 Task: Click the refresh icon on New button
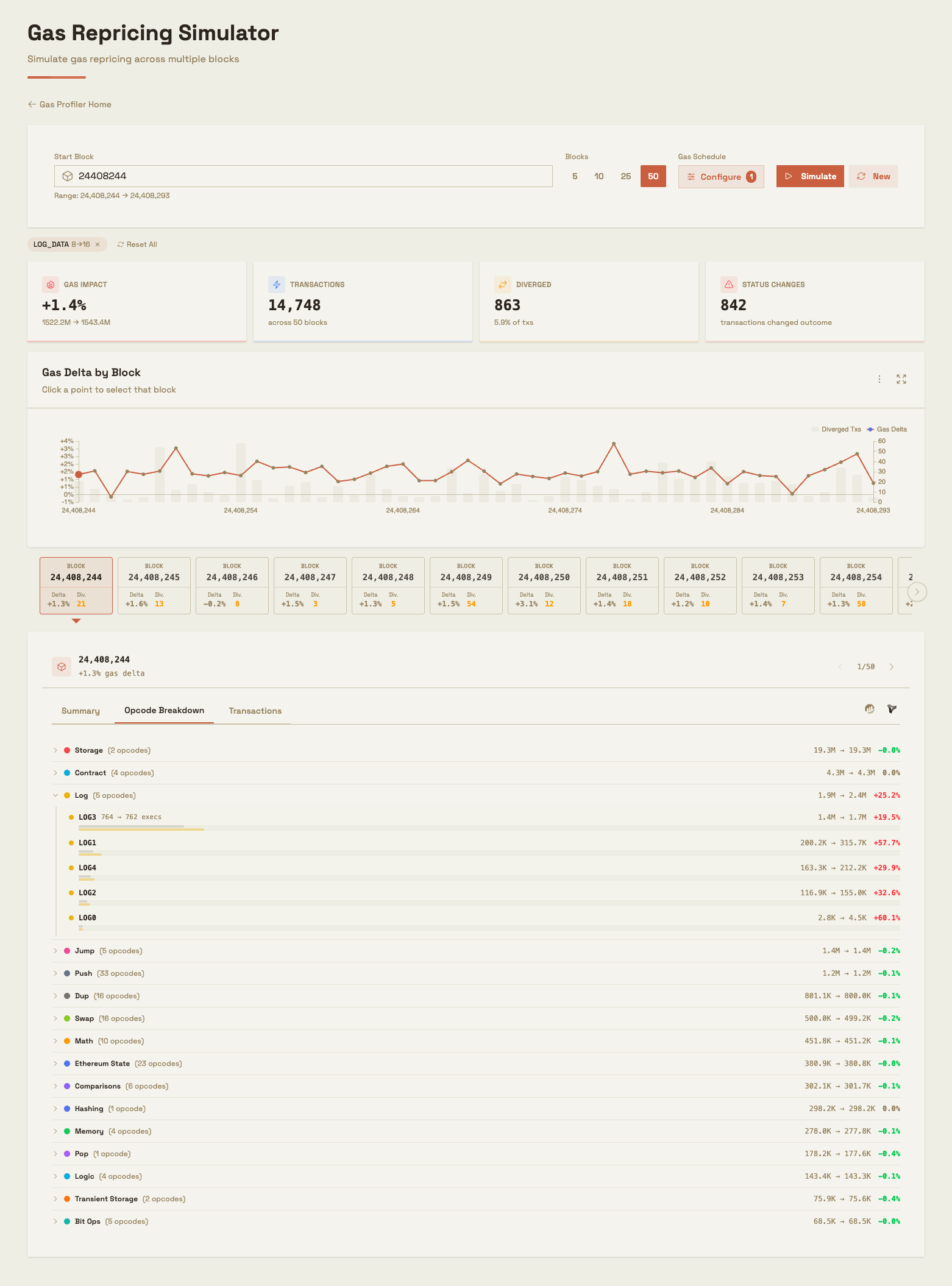[x=861, y=176]
